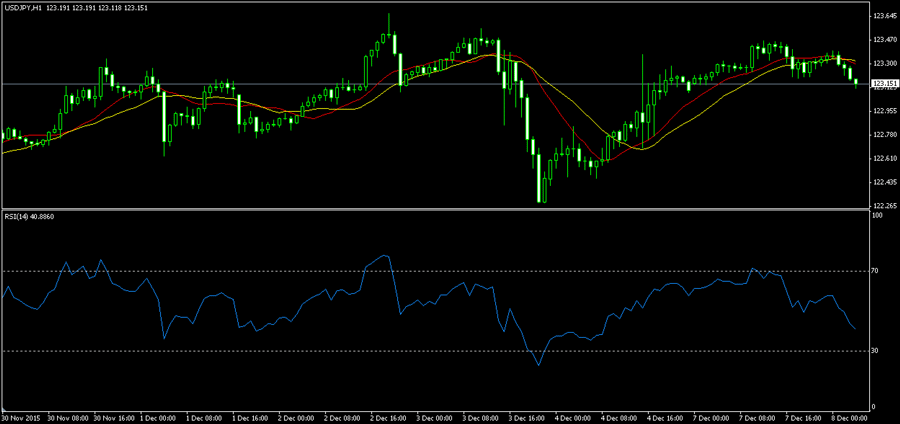Click the USDJPY,H1 chart title label
Viewport: 900px width, 424px height.
[23, 7]
